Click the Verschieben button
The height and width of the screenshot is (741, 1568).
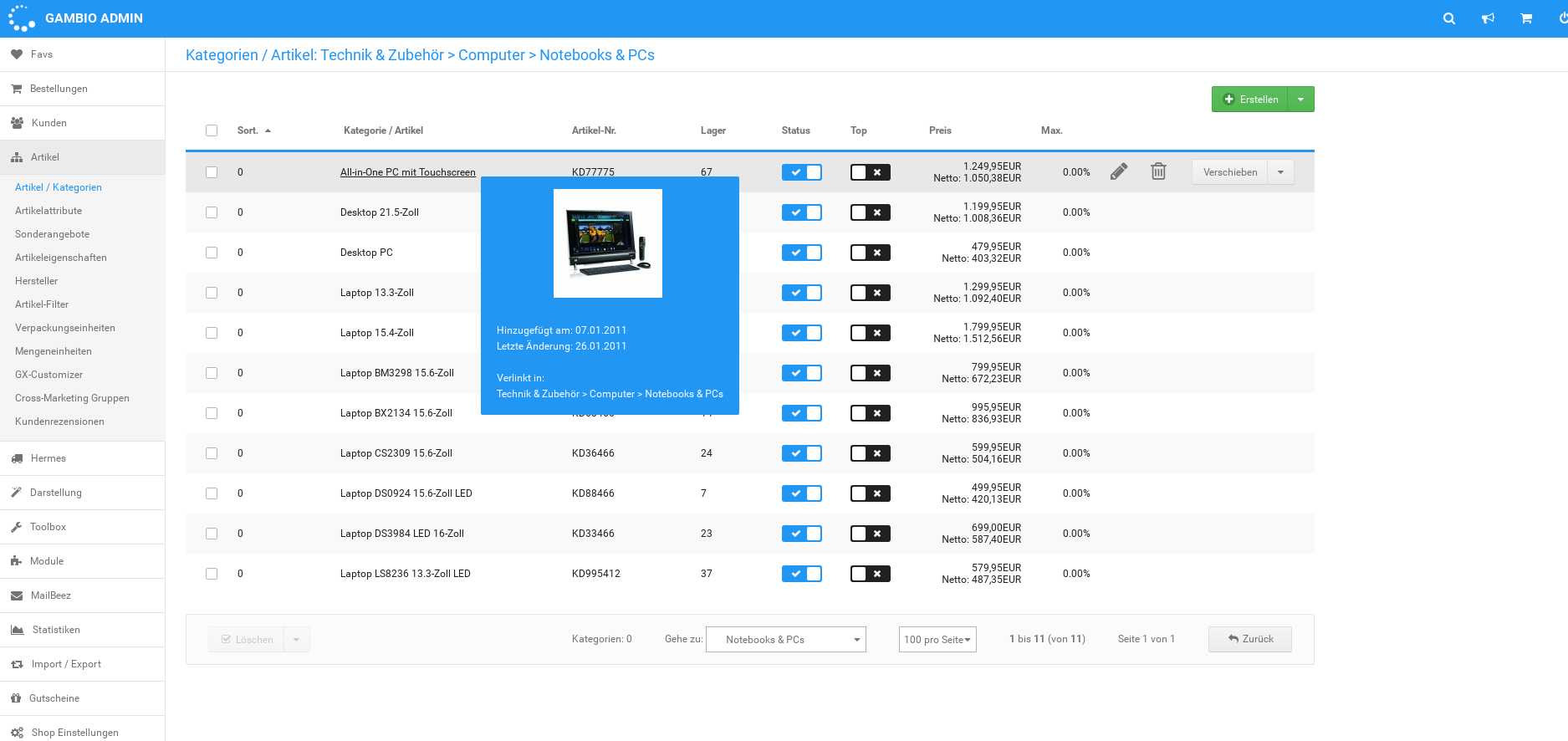[x=1229, y=172]
